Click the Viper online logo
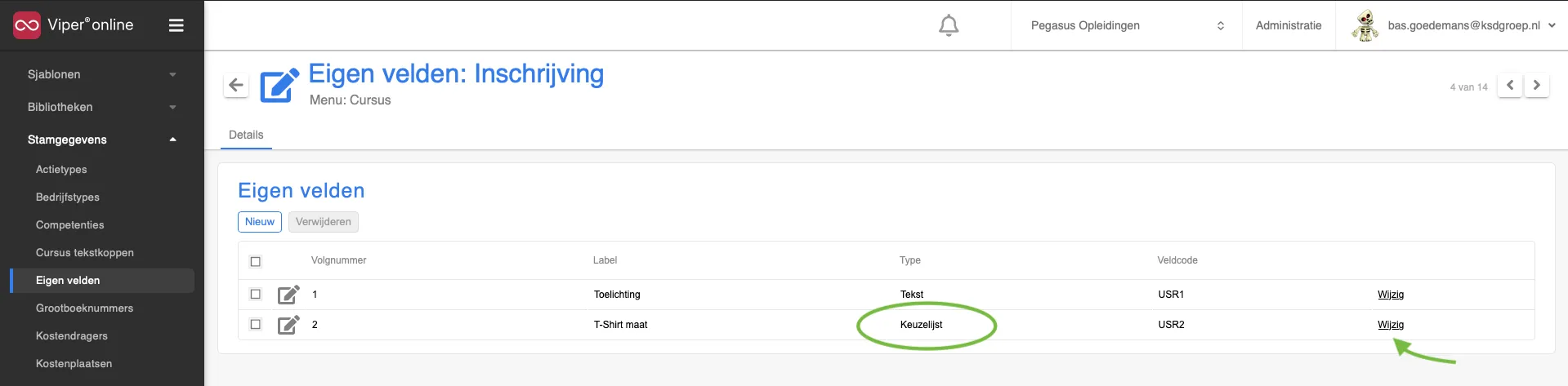The image size is (1568, 386). click(74, 25)
